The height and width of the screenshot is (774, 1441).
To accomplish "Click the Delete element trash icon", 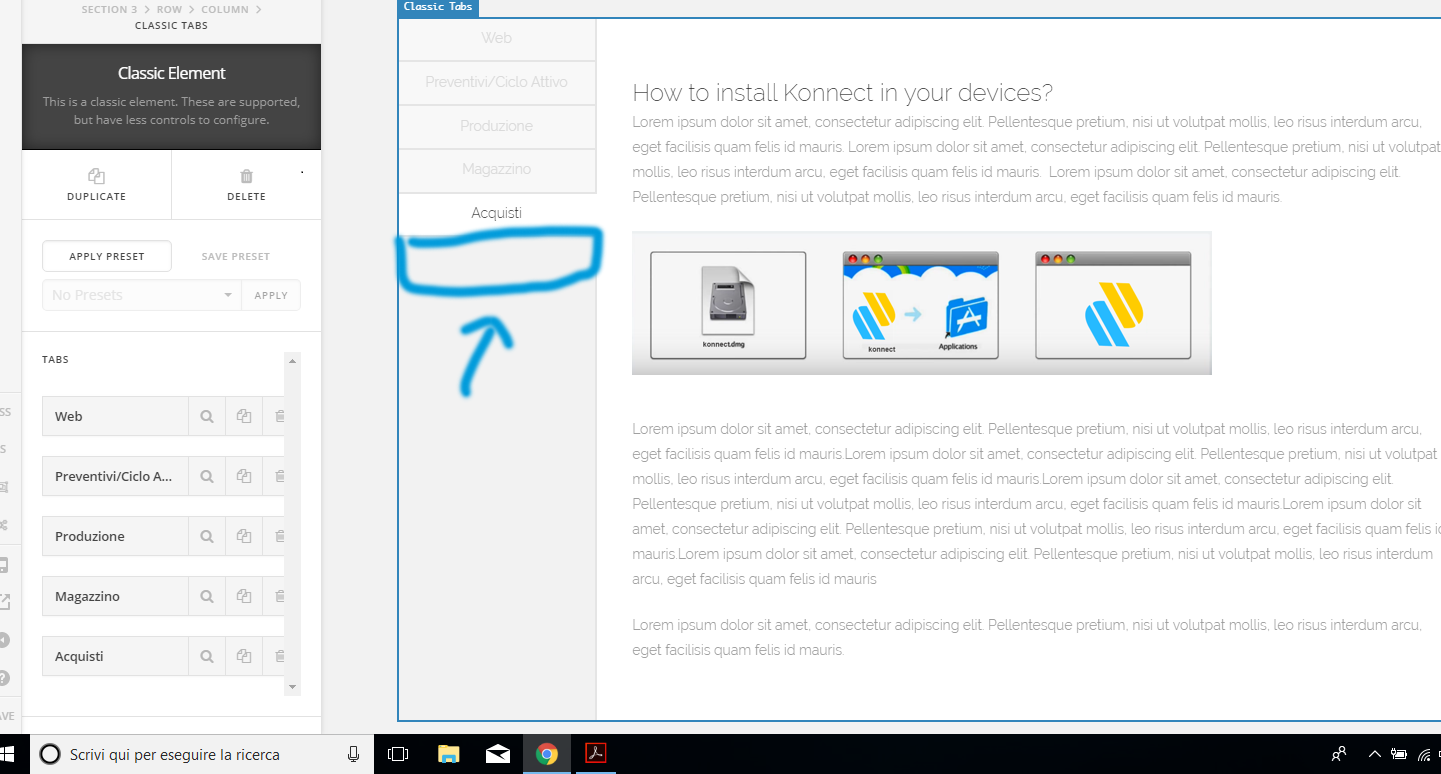I will [x=246, y=176].
